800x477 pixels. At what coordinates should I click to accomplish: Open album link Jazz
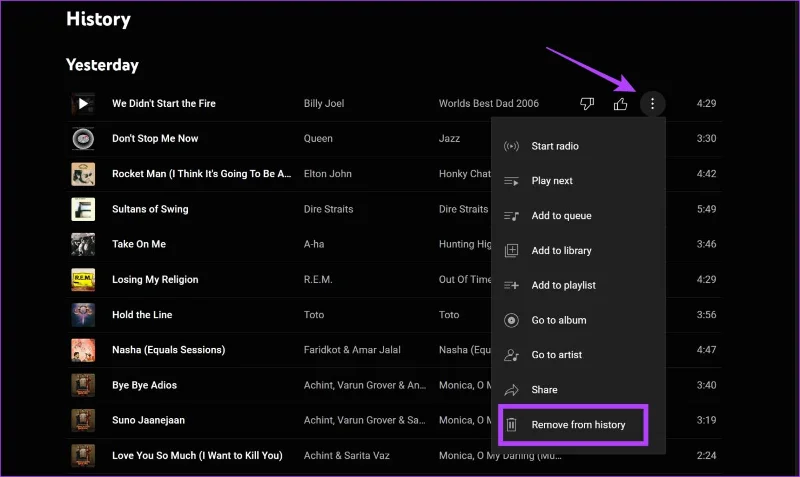coord(449,139)
